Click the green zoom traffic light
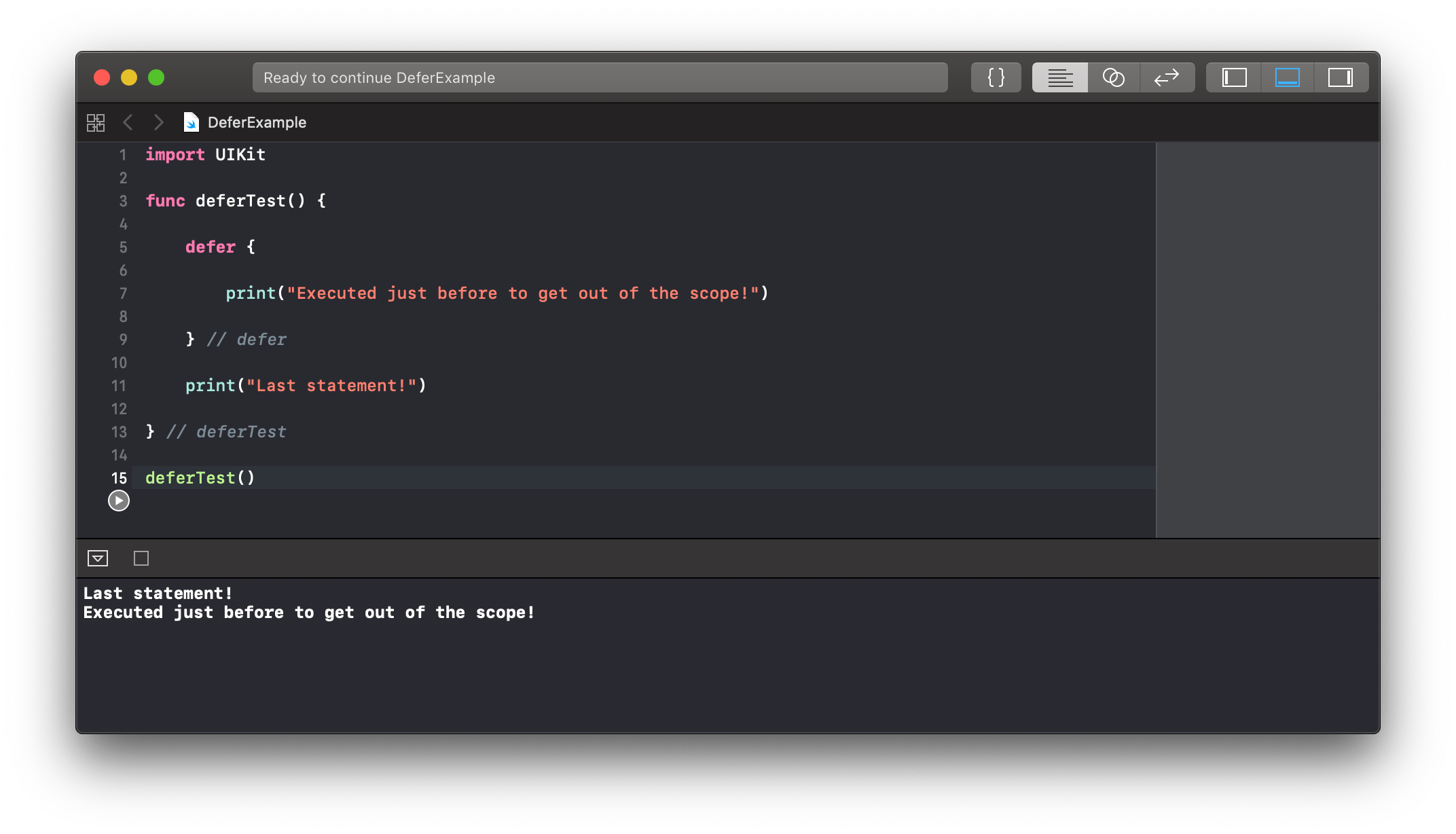Screen dimensions: 1456x834 click(x=156, y=77)
